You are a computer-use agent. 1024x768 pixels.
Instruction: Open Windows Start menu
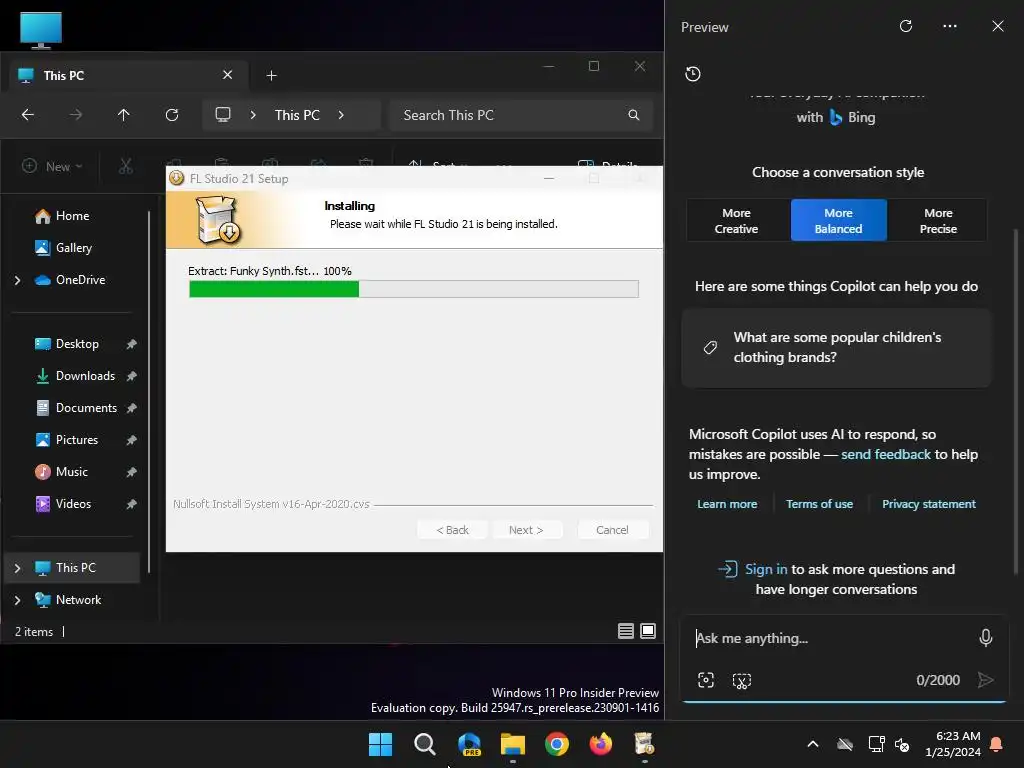pyautogui.click(x=380, y=744)
